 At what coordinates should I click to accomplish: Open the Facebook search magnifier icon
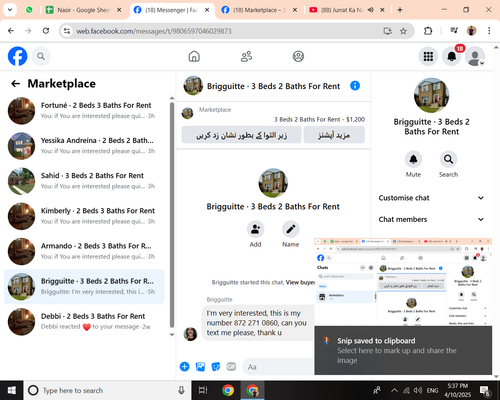41,56
